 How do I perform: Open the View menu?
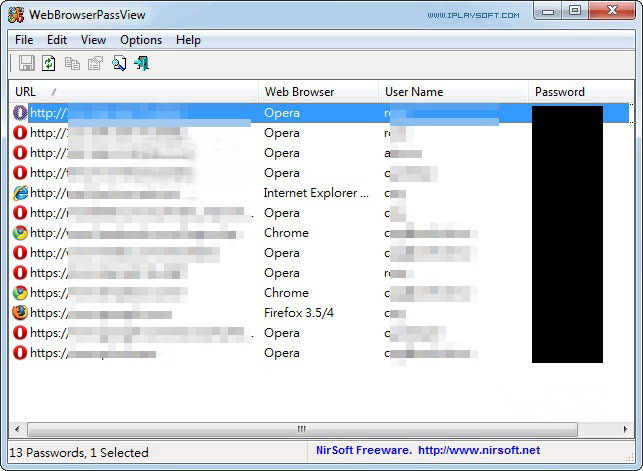coord(93,40)
